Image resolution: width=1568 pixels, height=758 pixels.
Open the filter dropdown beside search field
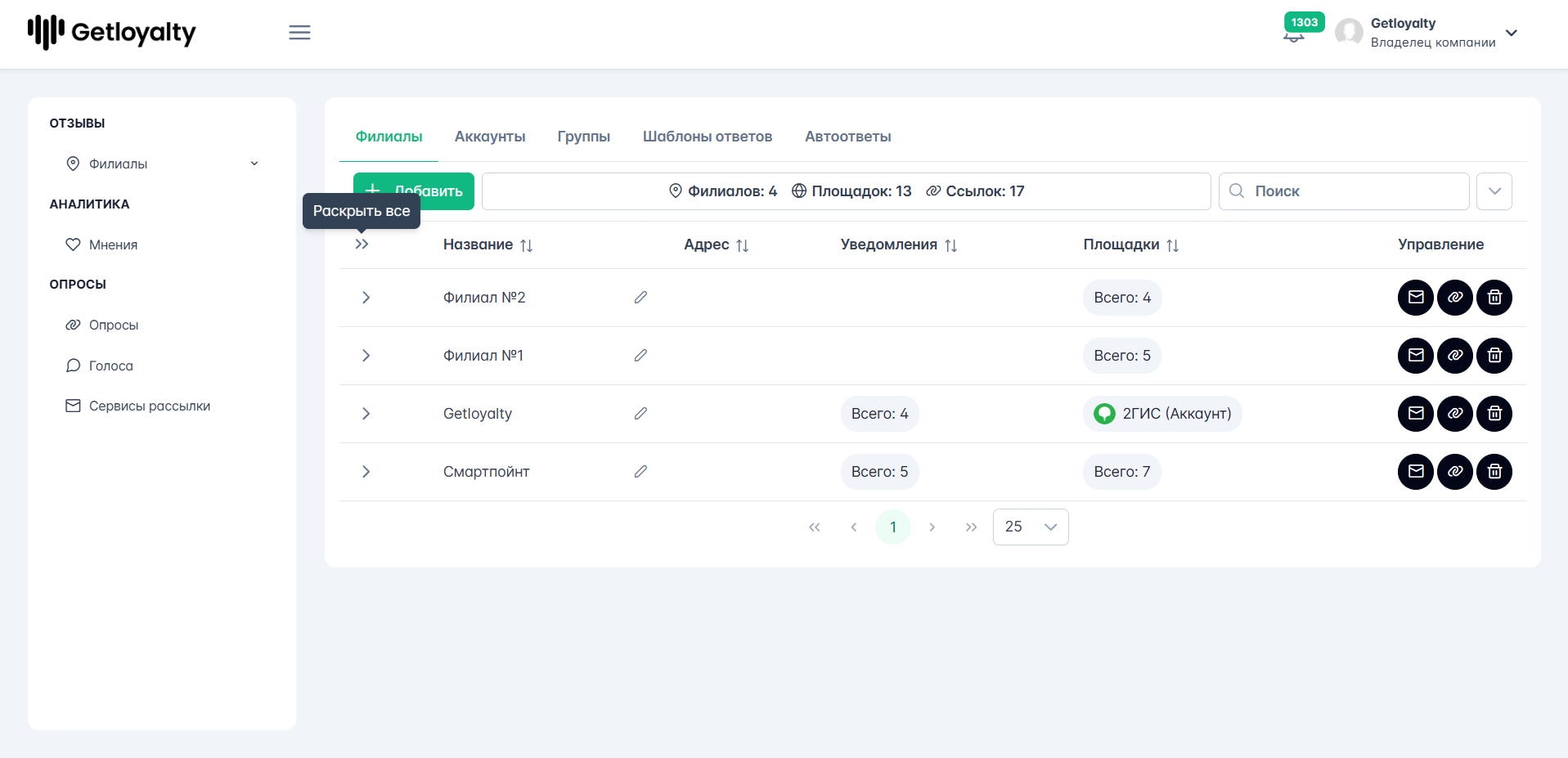1494,191
